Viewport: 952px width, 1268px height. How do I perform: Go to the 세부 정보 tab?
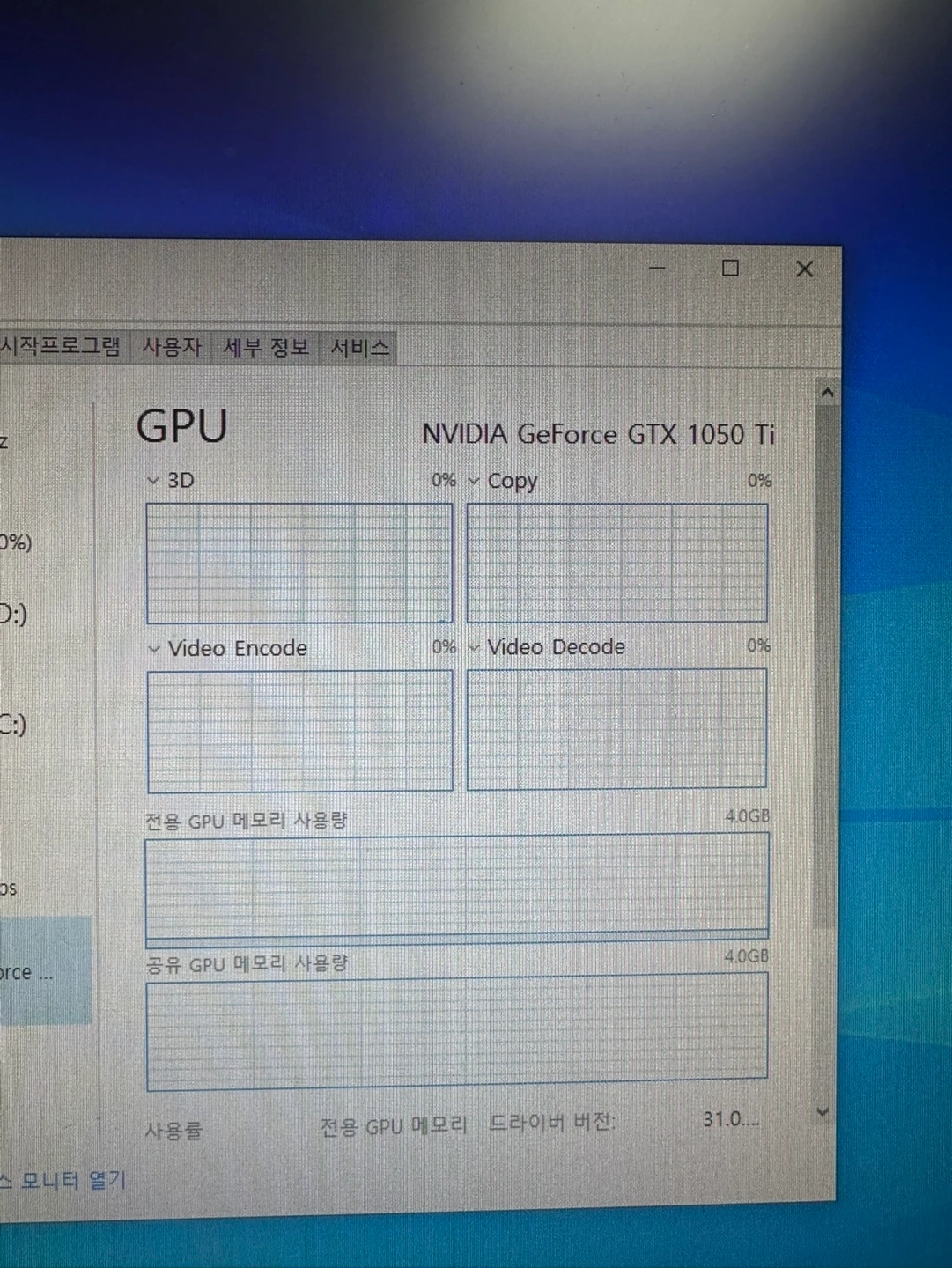[x=266, y=347]
